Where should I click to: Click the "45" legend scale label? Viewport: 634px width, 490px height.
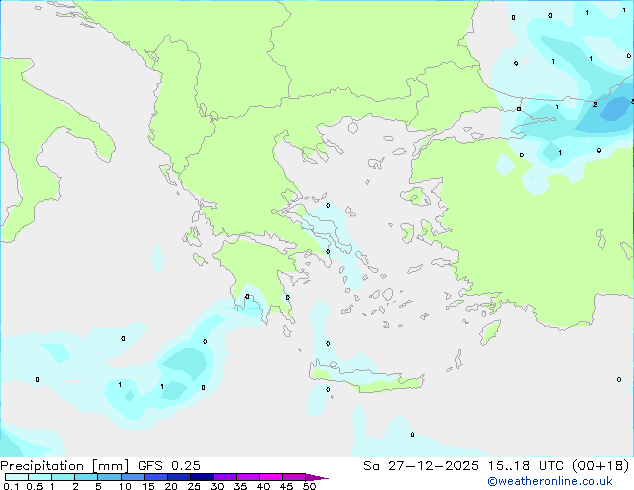pos(286,486)
